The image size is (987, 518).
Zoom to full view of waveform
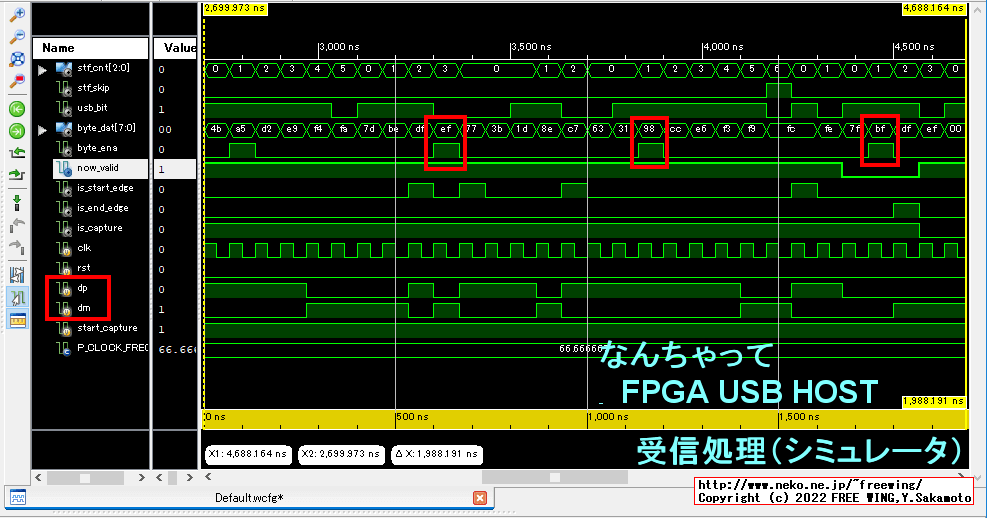(17, 59)
